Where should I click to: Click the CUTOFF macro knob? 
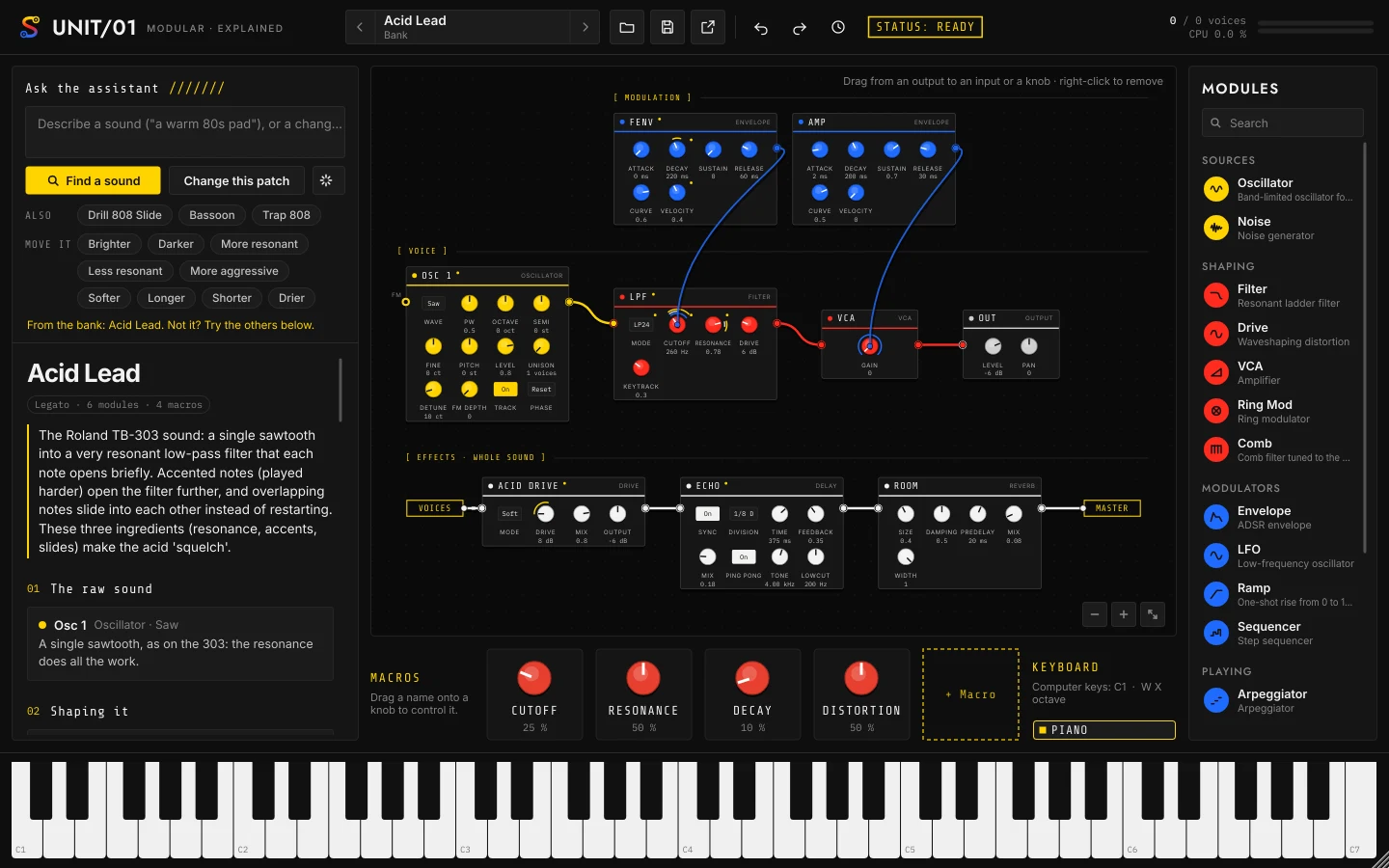click(534, 678)
